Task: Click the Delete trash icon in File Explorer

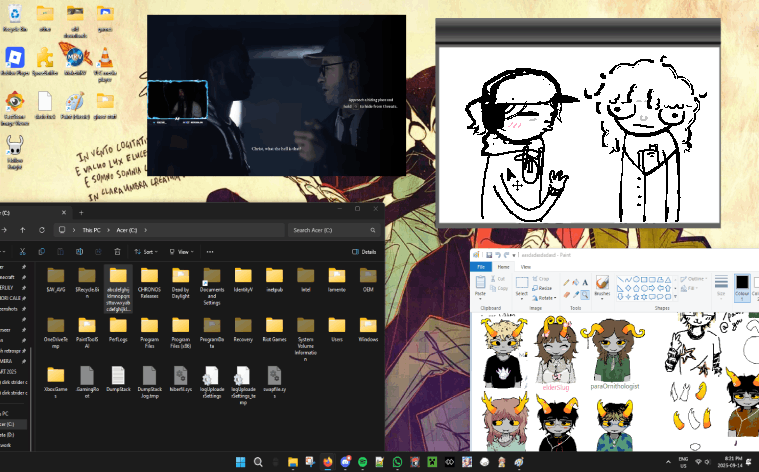Action: [x=117, y=252]
